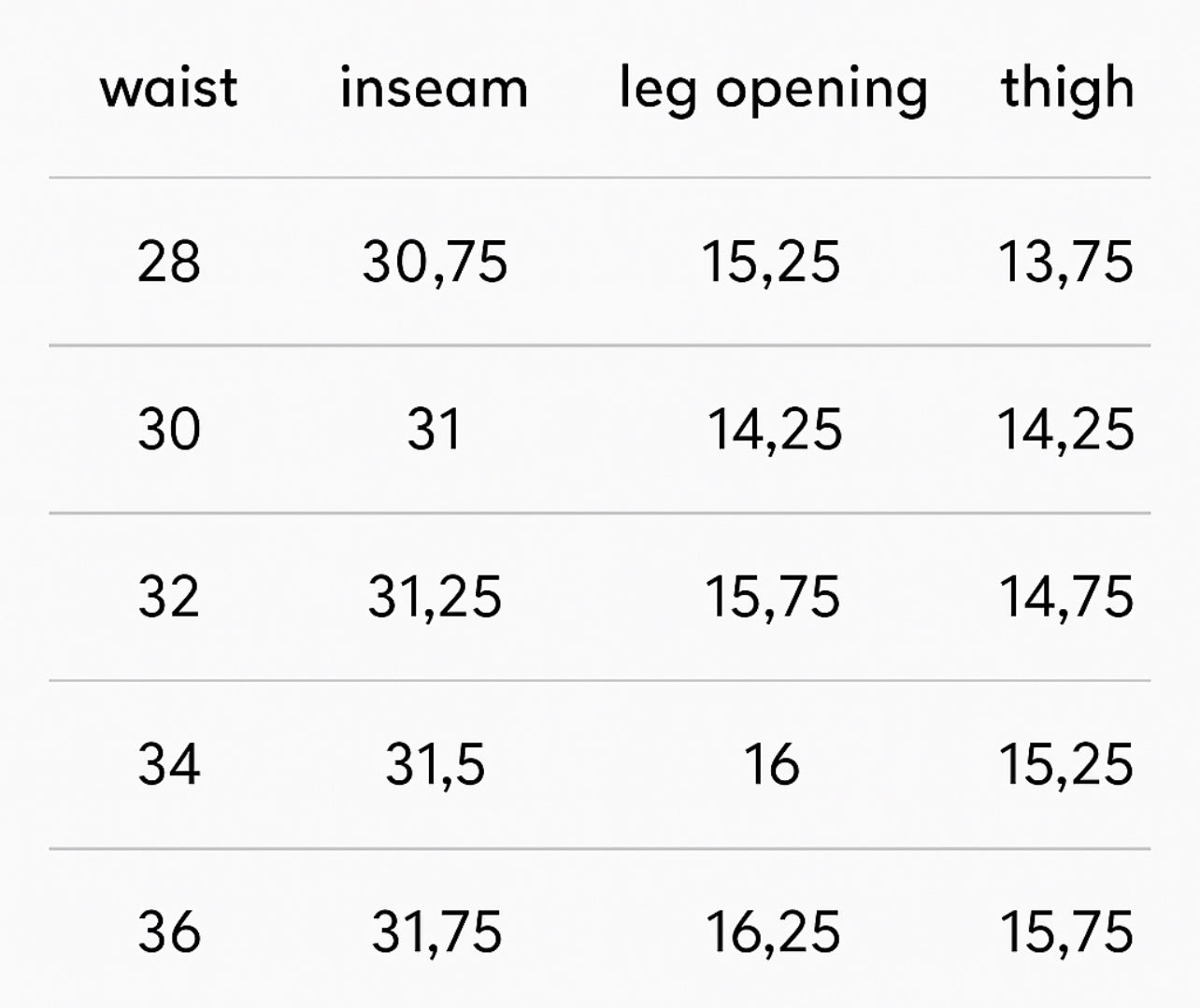This screenshot has width=1200, height=1008.
Task: Click inseam value 31,25
Action: click(436, 597)
